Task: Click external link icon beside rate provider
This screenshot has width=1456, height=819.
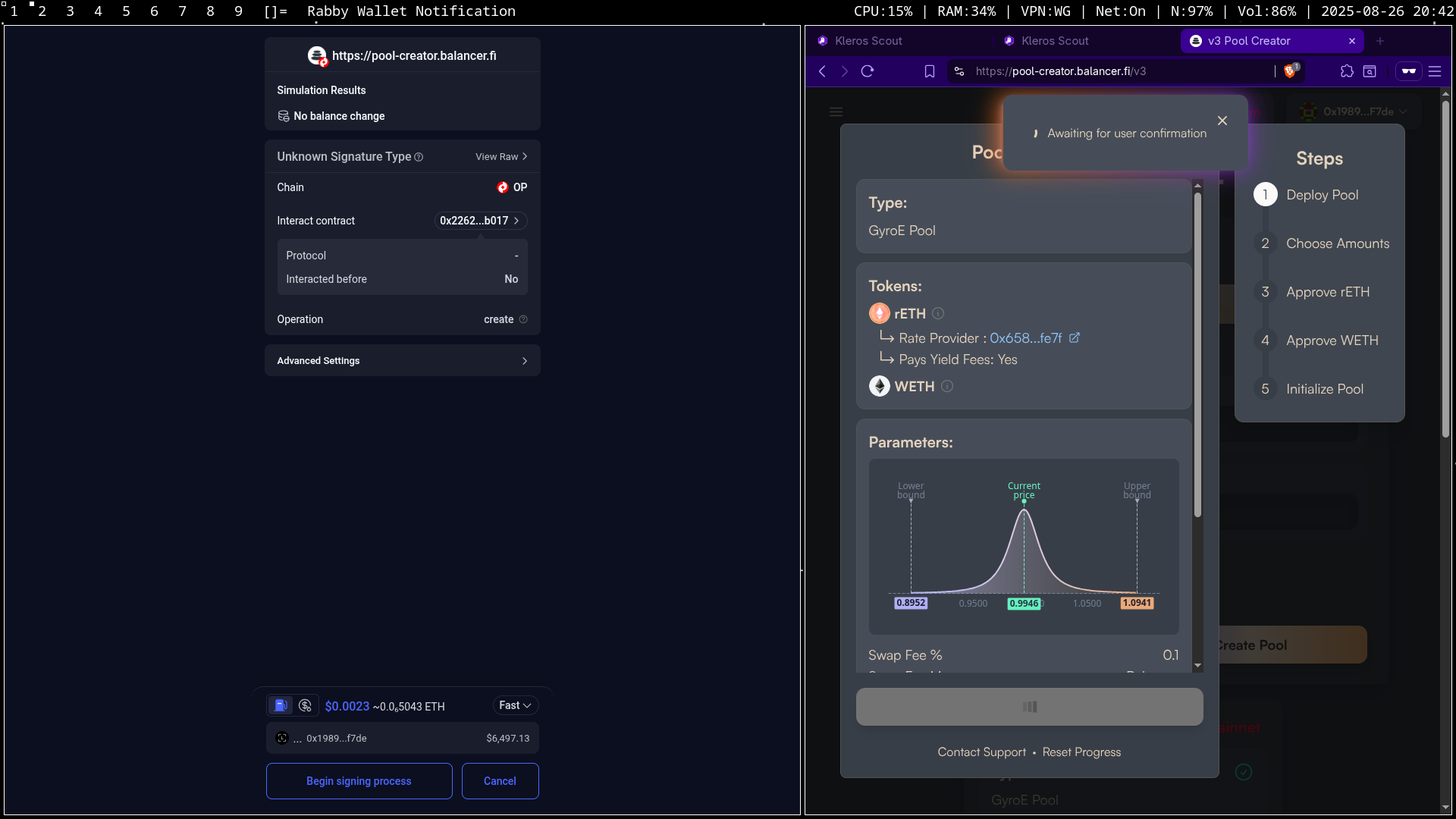Action: tap(1074, 338)
